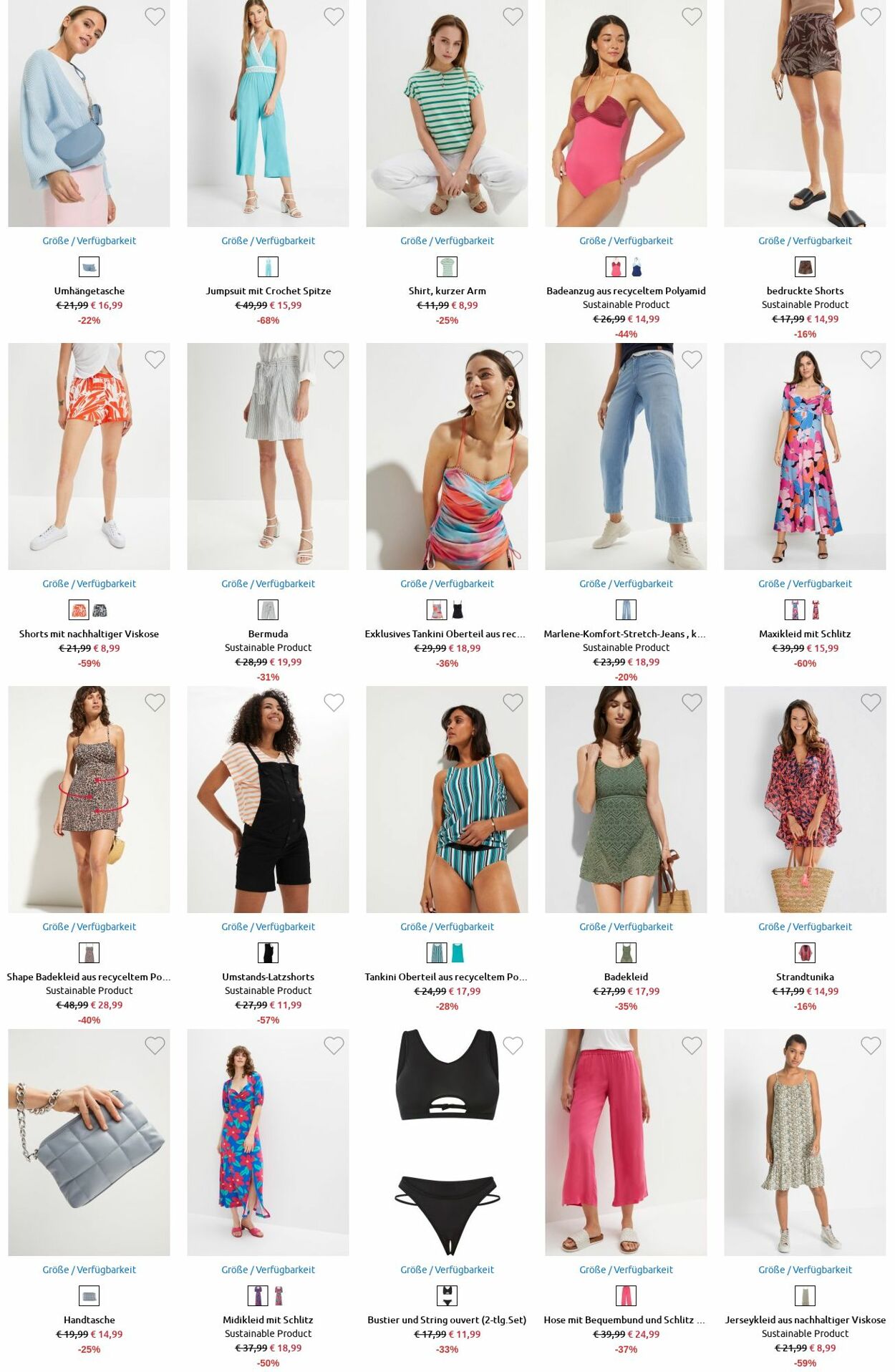
Task: Toggle wishlist heart on Bermuda shorts
Action: (x=334, y=359)
